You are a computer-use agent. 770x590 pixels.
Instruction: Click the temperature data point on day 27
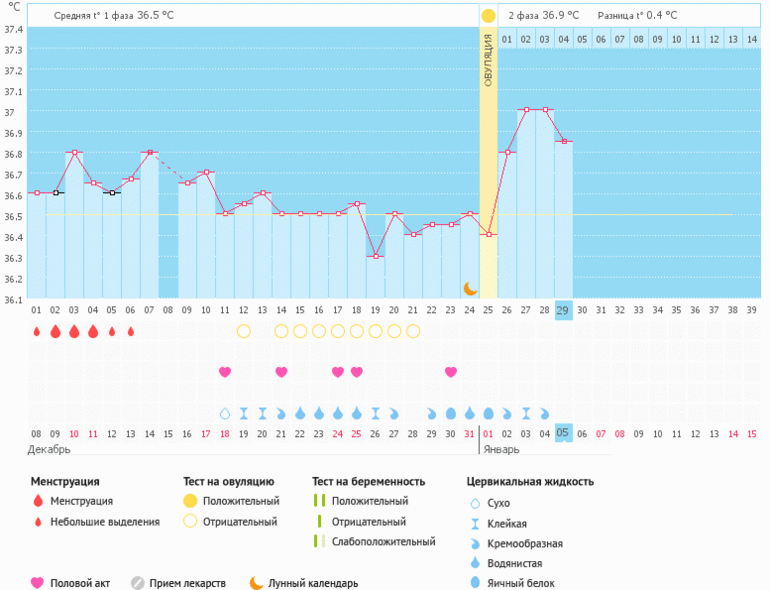(526, 109)
